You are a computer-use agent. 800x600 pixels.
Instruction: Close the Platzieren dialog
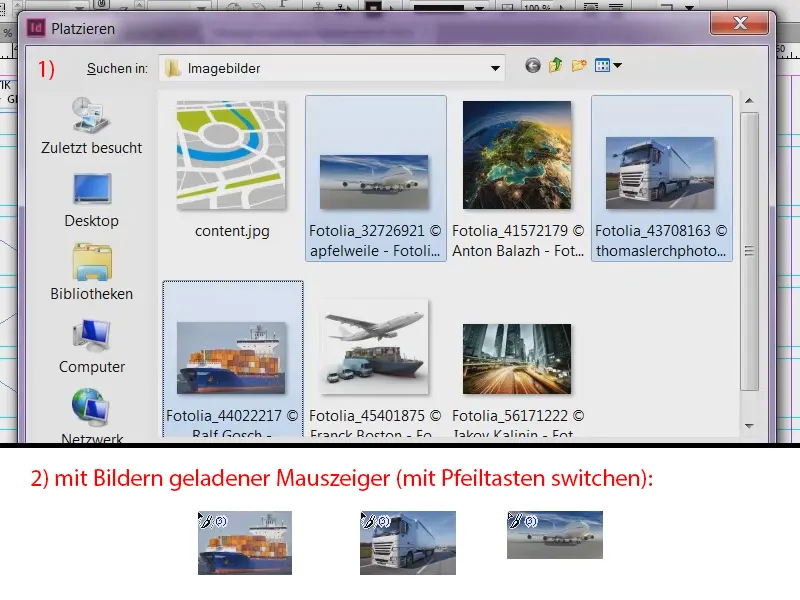(x=740, y=23)
